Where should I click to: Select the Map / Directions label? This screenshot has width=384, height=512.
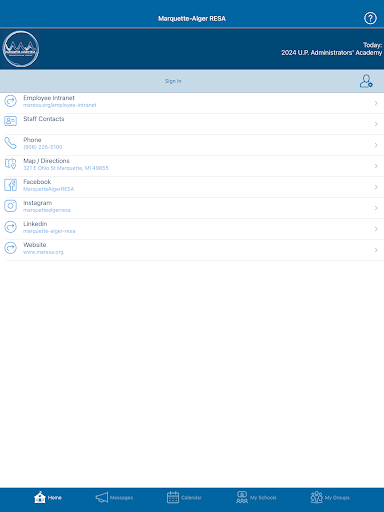46,161
